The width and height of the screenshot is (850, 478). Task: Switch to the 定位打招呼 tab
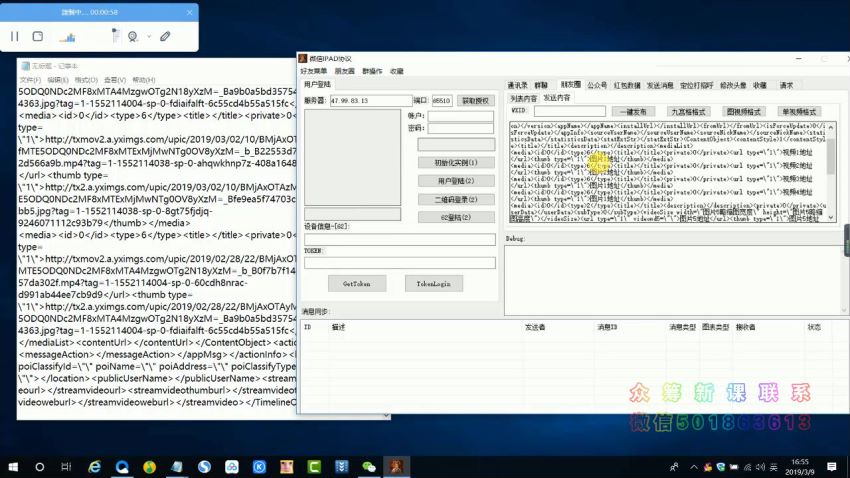tap(697, 86)
